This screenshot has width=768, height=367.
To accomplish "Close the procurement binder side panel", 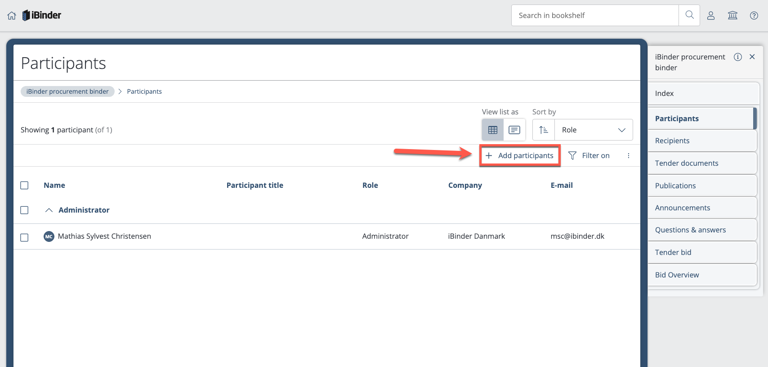I will 752,57.
